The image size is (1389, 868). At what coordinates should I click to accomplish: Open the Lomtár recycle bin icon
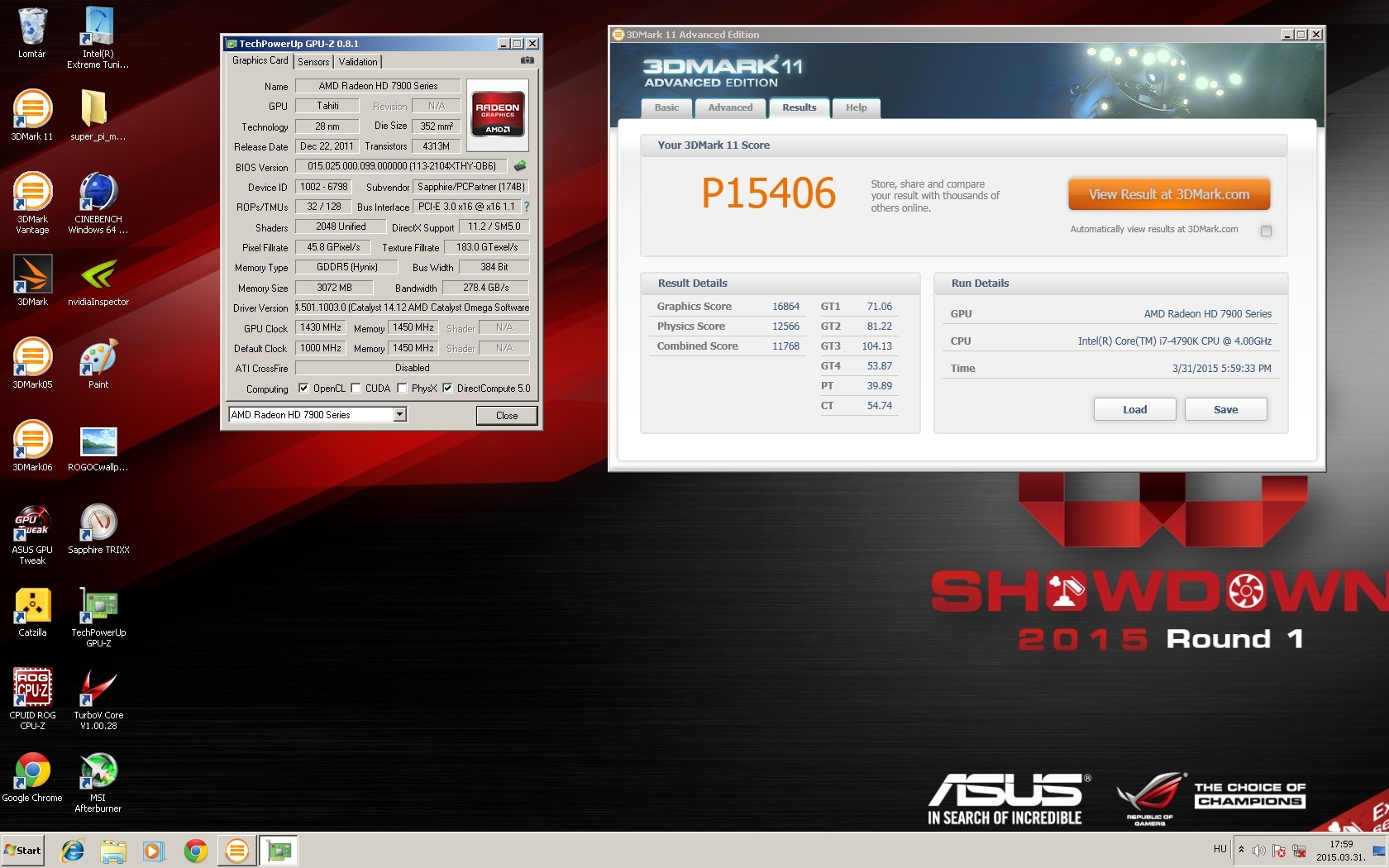(x=32, y=33)
